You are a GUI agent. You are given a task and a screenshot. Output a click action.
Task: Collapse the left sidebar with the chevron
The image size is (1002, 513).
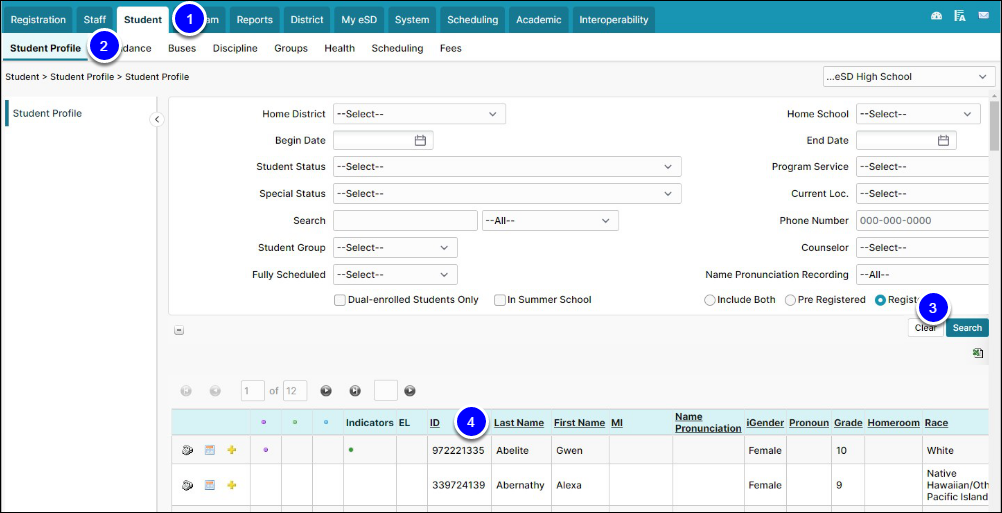157,119
